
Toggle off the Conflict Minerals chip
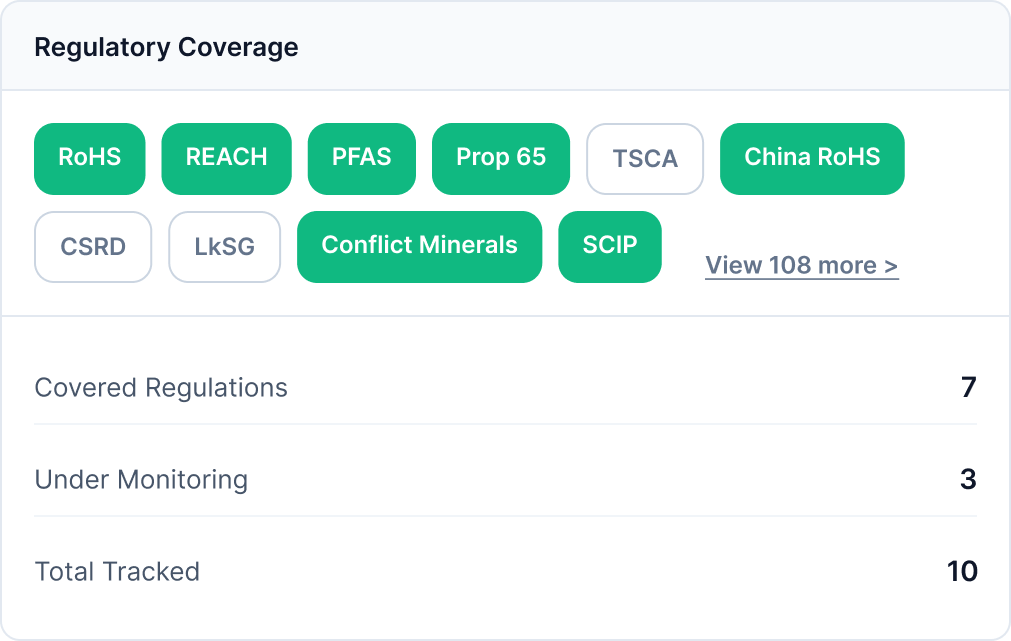(x=419, y=246)
